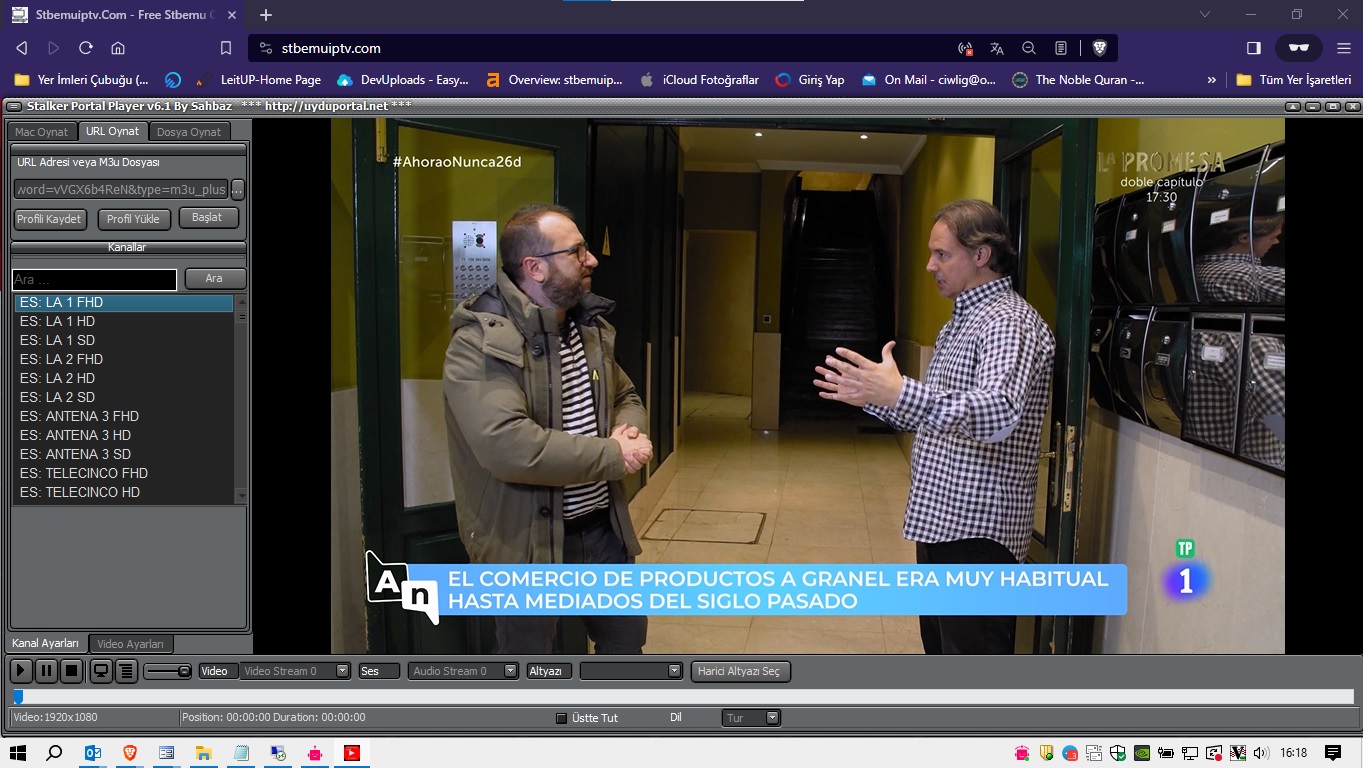Select channel ES: ANTENA 3 HD
Viewport: 1363px width, 768px height.
click(124, 435)
